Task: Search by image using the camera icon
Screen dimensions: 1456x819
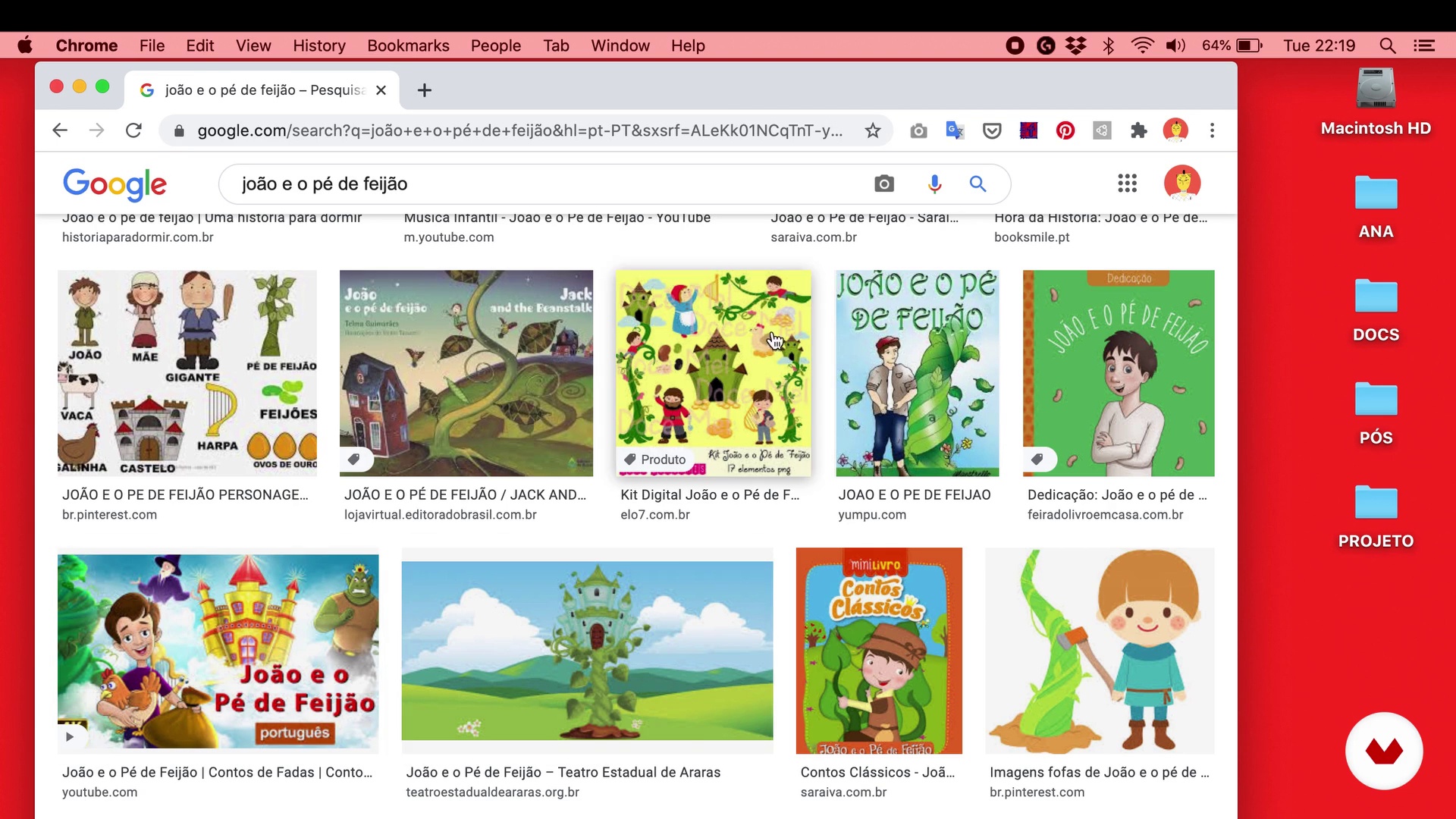Action: pos(884,184)
